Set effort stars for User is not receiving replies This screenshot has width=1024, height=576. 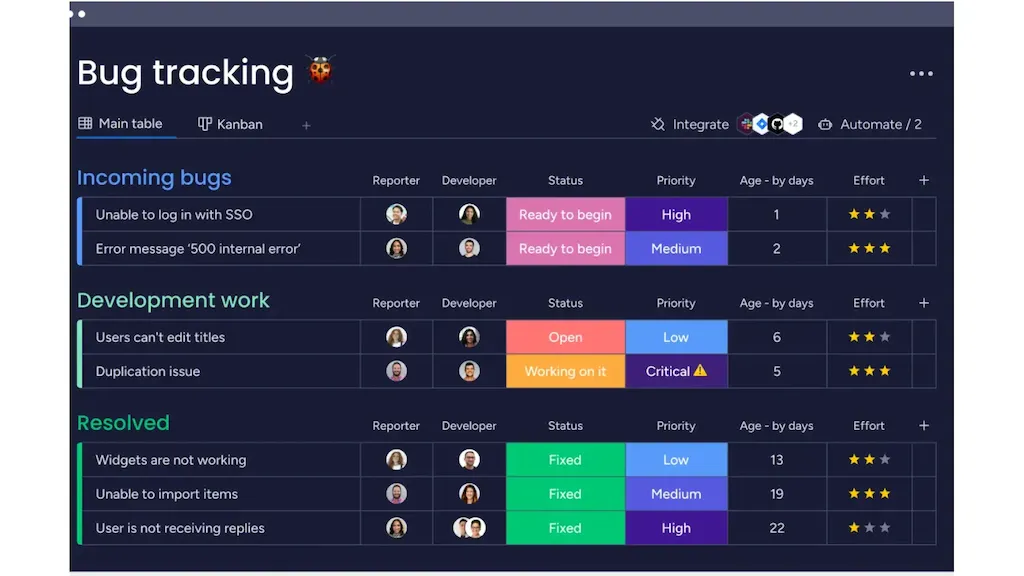pyautogui.click(x=869, y=528)
